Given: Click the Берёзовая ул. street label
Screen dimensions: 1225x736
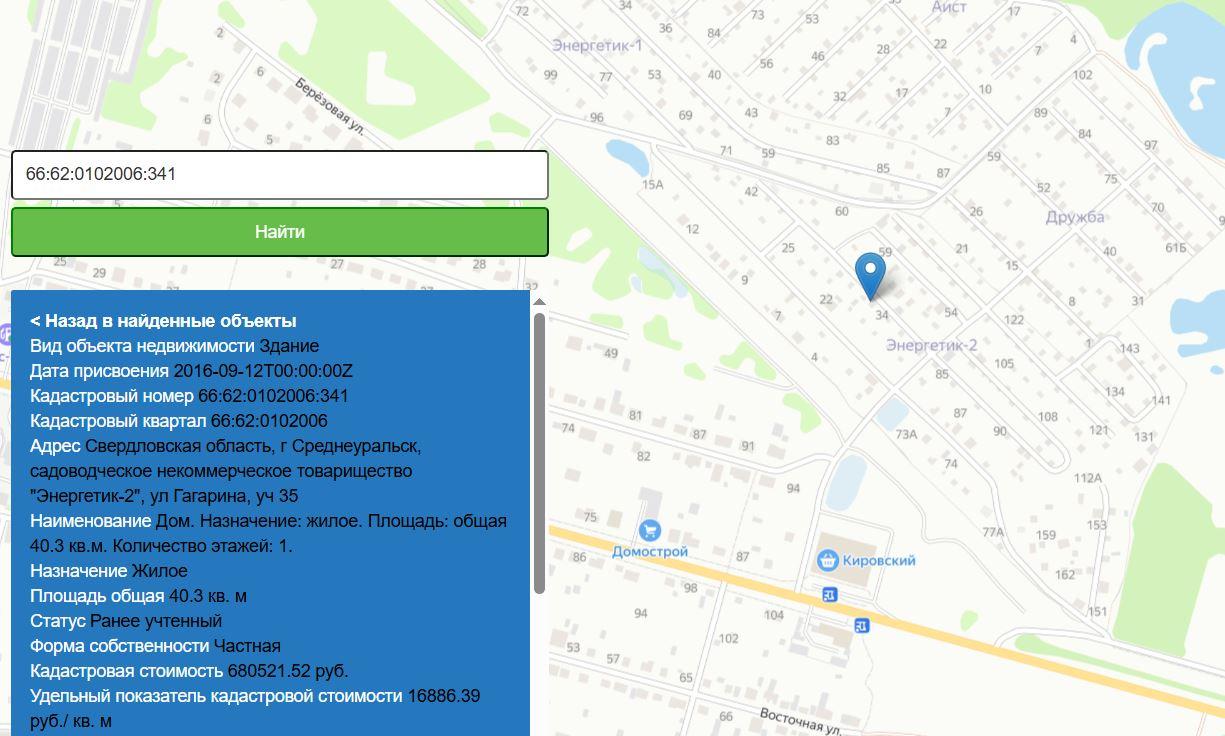Looking at the screenshot, I should point(329,107).
